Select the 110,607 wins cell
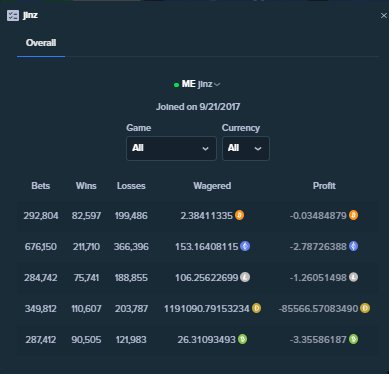The image size is (389, 374). point(86,309)
